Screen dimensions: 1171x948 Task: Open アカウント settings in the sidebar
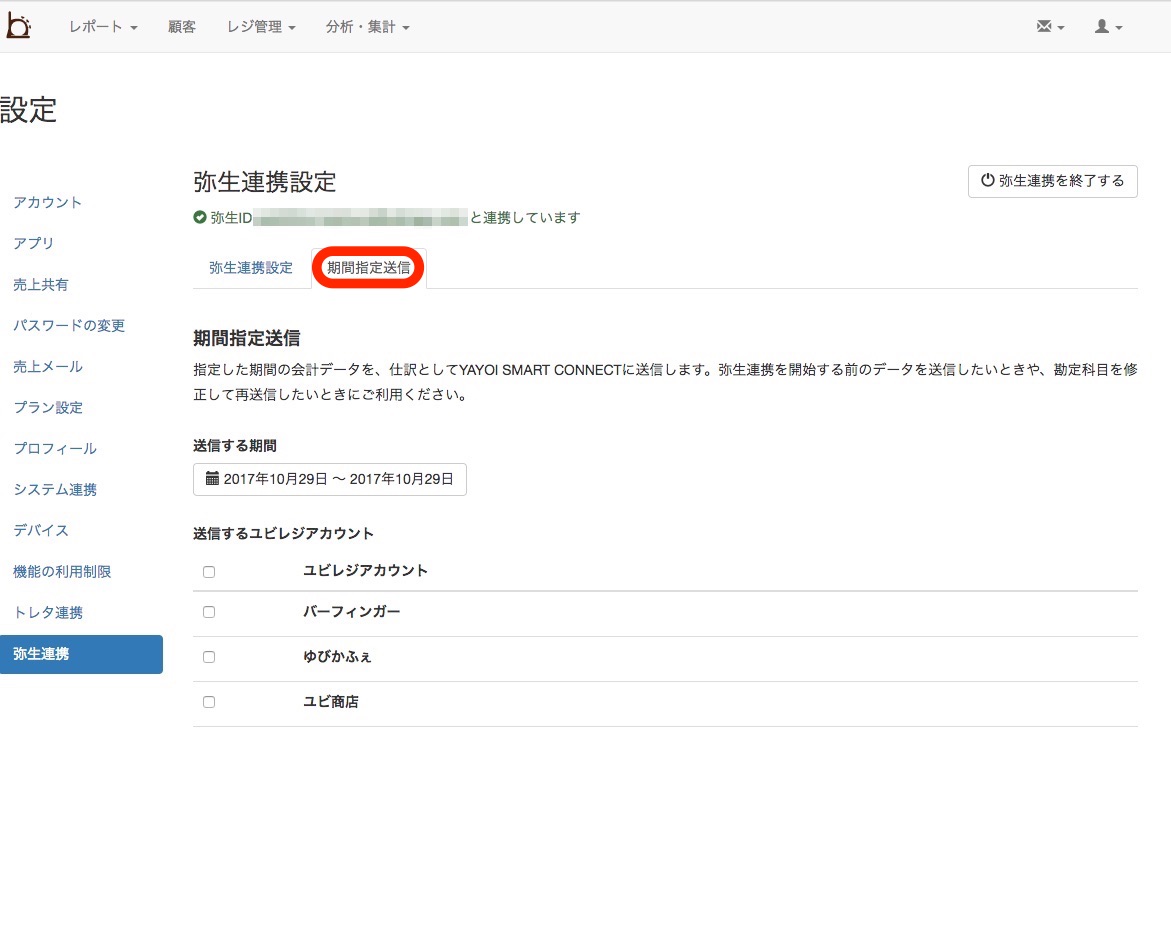pyautogui.click(x=48, y=202)
